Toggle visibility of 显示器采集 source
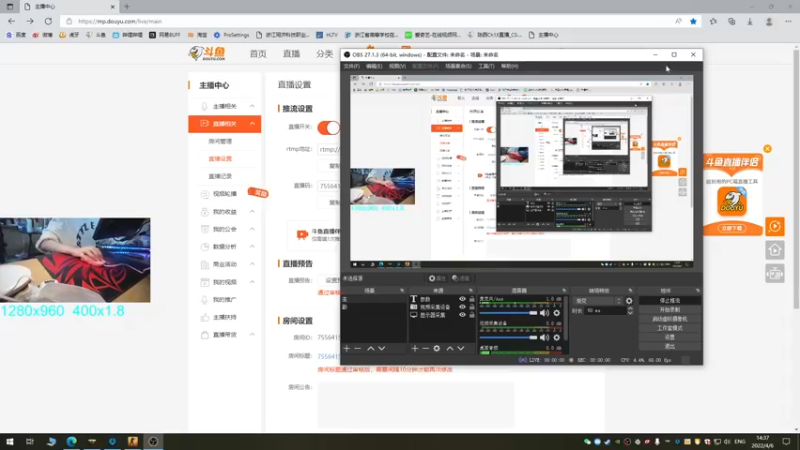800x450 pixels. click(x=462, y=315)
